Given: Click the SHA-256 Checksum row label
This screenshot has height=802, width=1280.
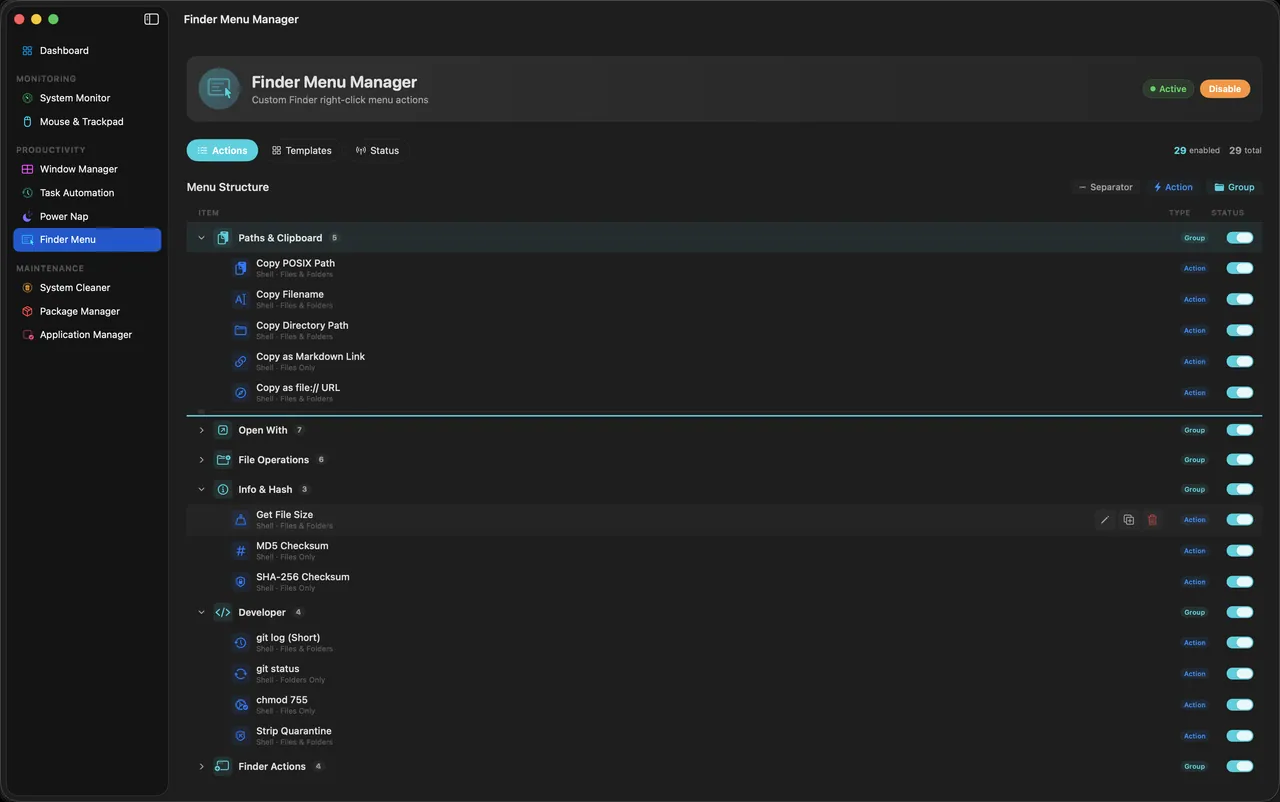Looking at the screenshot, I should click(302, 577).
